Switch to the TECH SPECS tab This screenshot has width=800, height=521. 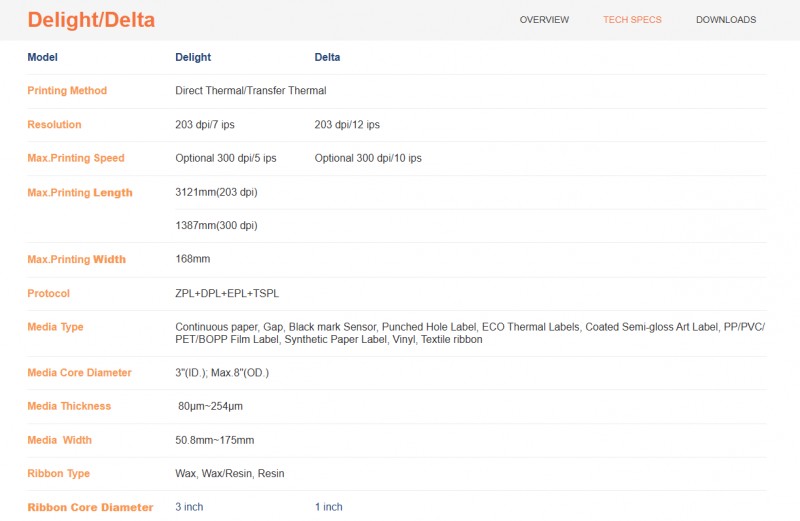pyautogui.click(x=632, y=20)
